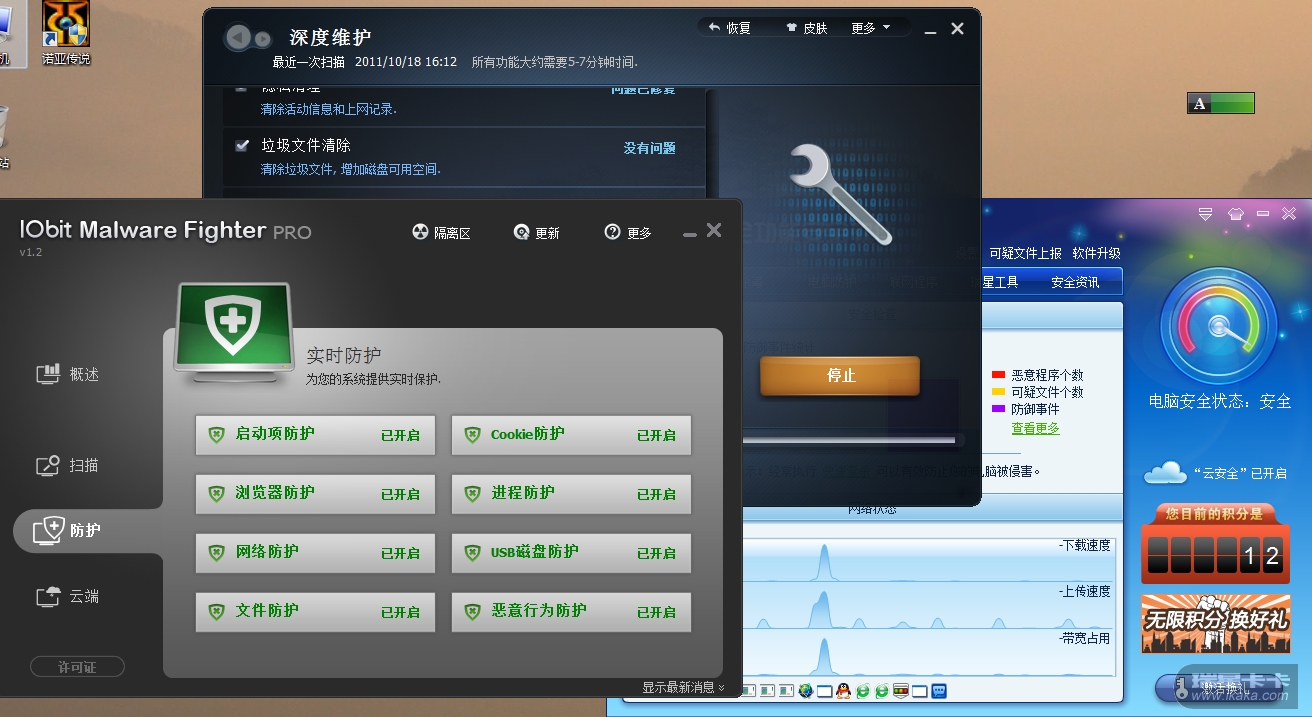This screenshot has width=1312, height=717.
Task: Click the shirt skin icon in Rising window
Action: pos(1236,213)
